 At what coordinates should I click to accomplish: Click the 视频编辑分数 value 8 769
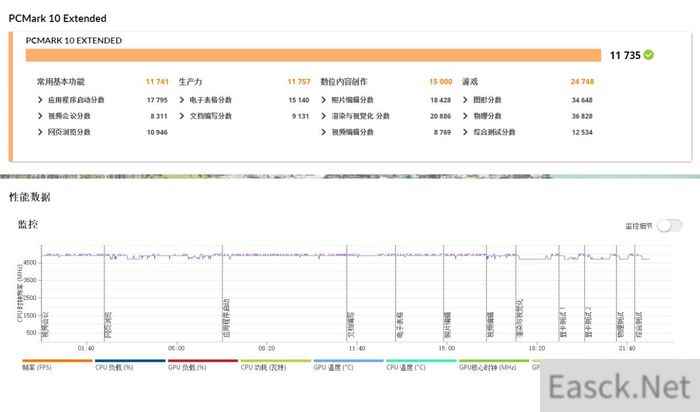(x=442, y=132)
